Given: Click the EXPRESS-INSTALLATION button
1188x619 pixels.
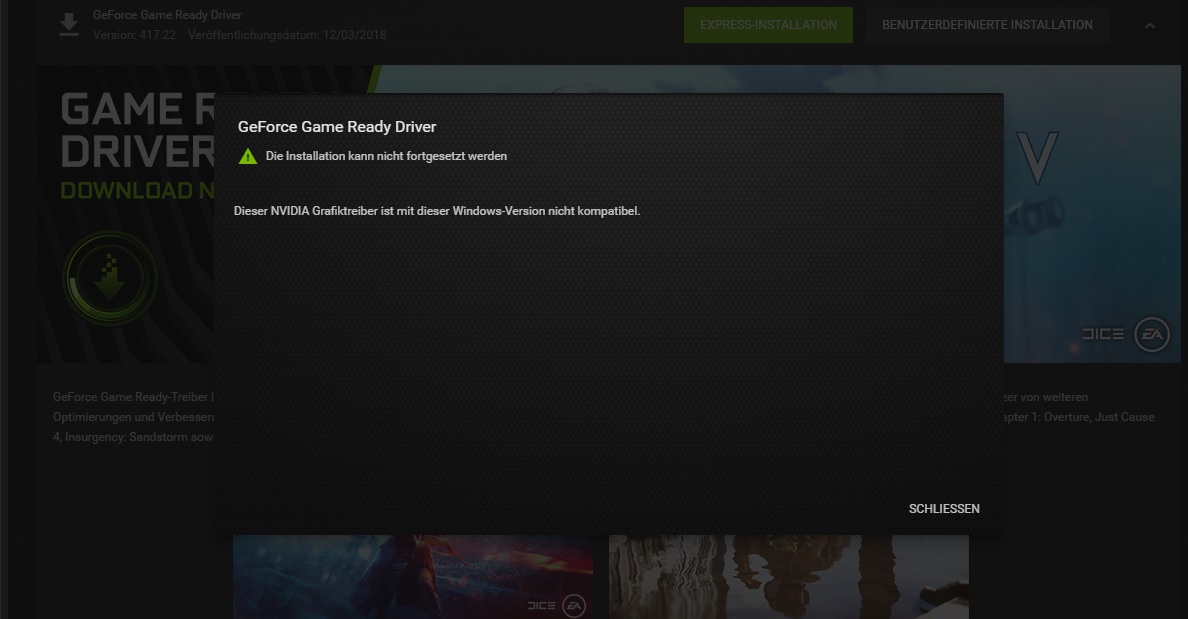Looking at the screenshot, I should (768, 25).
